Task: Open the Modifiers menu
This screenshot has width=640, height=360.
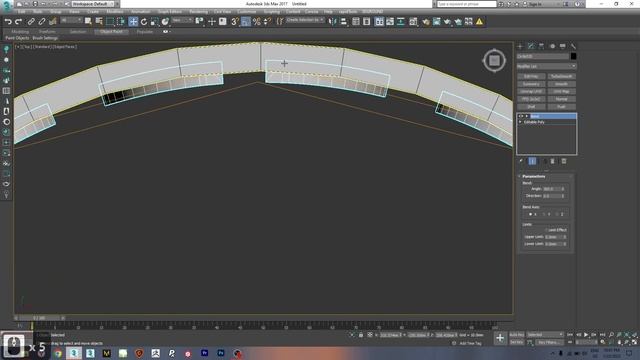Action: click(x=115, y=12)
